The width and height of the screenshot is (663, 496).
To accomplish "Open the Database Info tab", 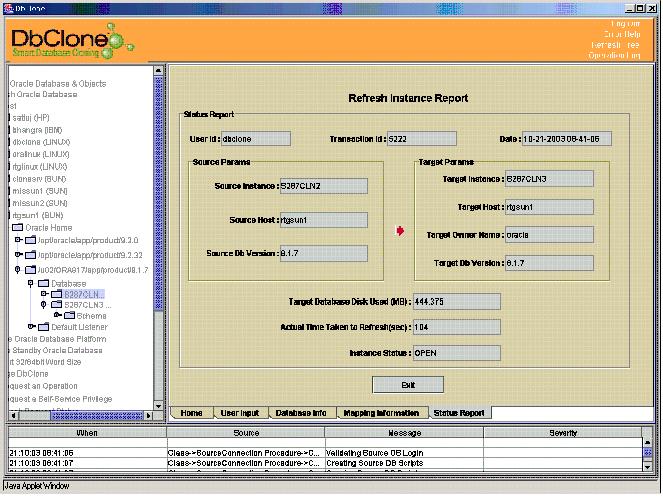I will pyautogui.click(x=301, y=413).
